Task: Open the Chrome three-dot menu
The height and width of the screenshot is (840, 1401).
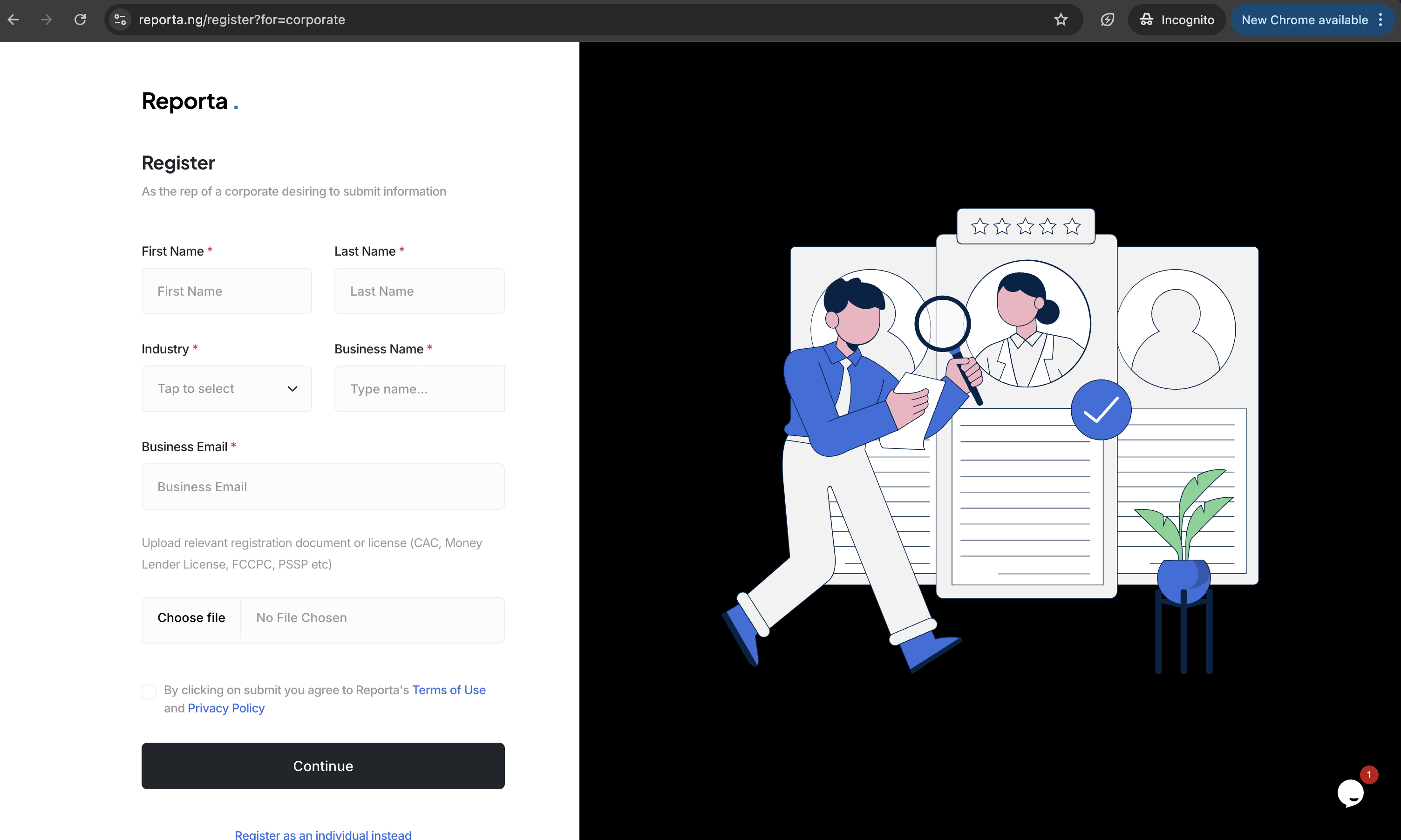Action: click(1381, 19)
